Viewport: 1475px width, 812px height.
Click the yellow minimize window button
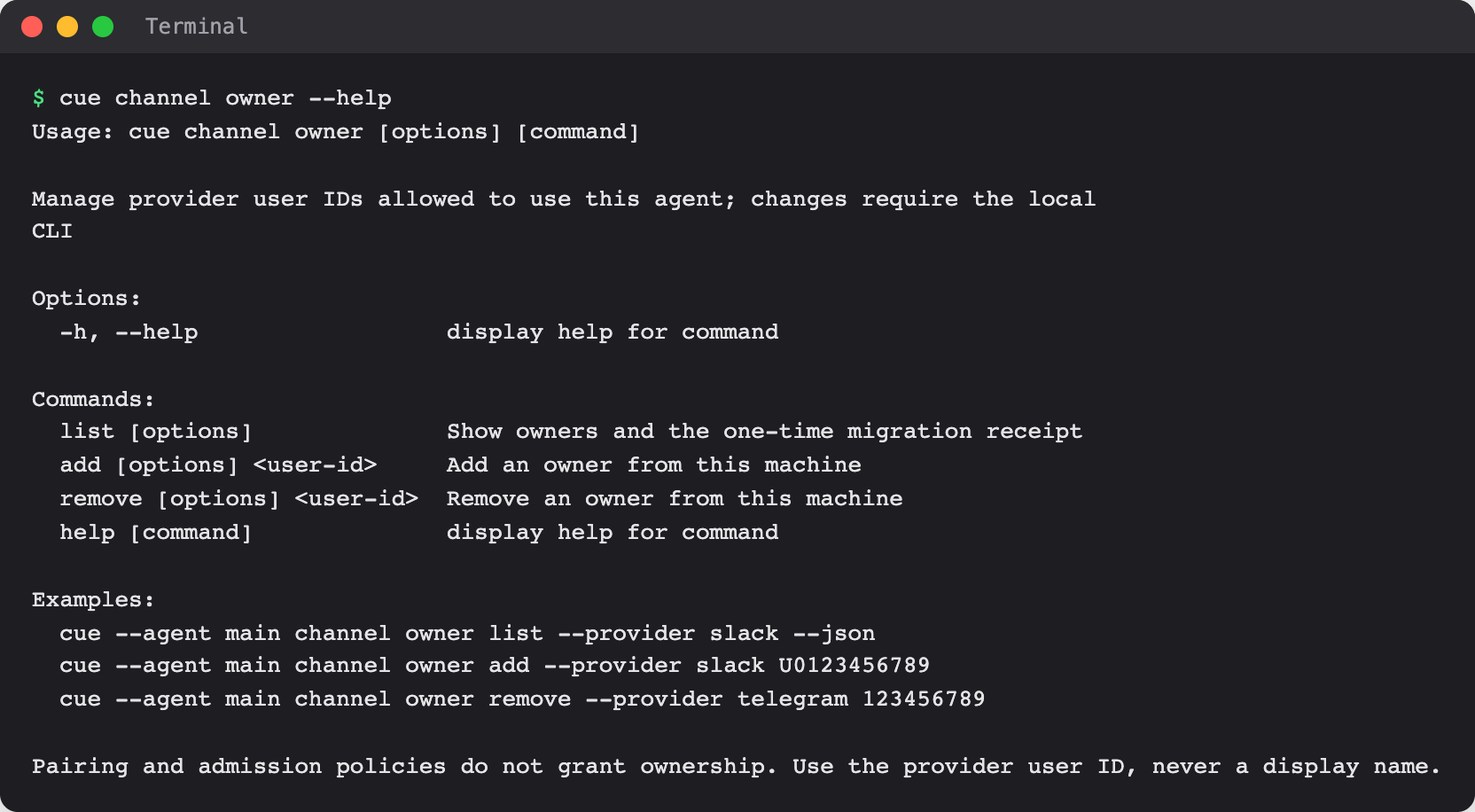67,27
